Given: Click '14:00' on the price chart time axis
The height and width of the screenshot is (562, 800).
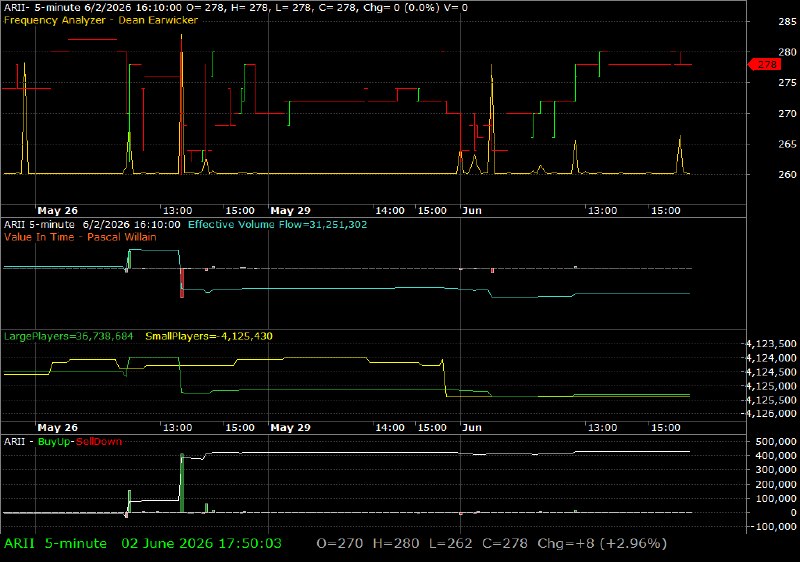Looking at the screenshot, I should 390,210.
